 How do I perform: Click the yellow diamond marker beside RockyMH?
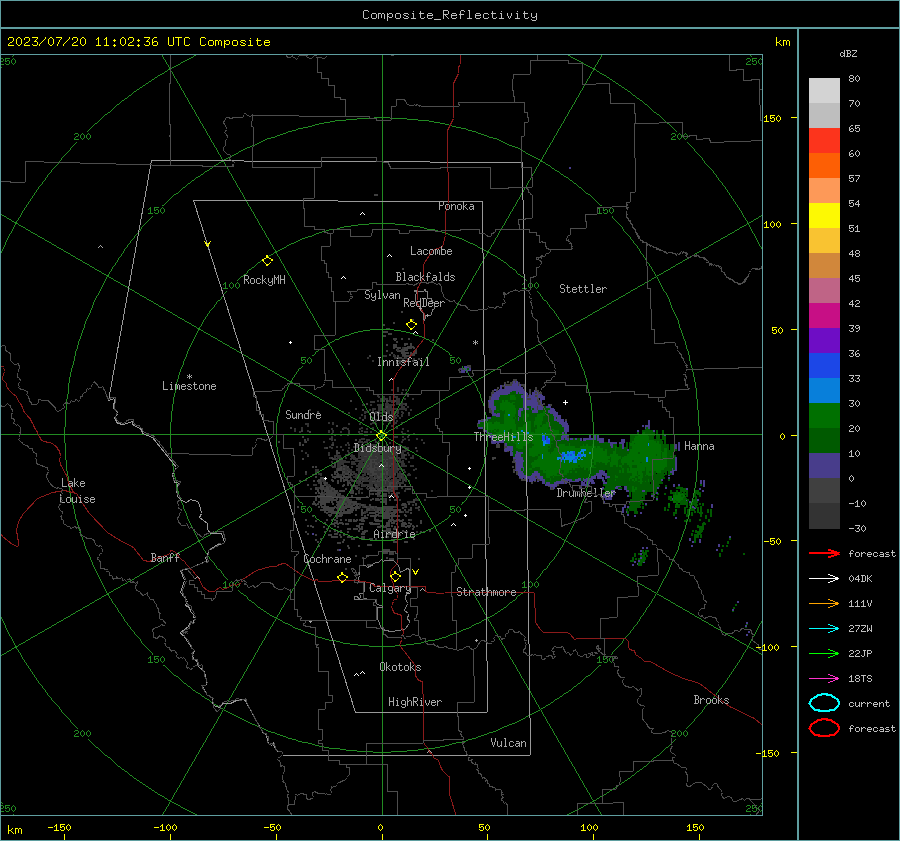point(267,261)
